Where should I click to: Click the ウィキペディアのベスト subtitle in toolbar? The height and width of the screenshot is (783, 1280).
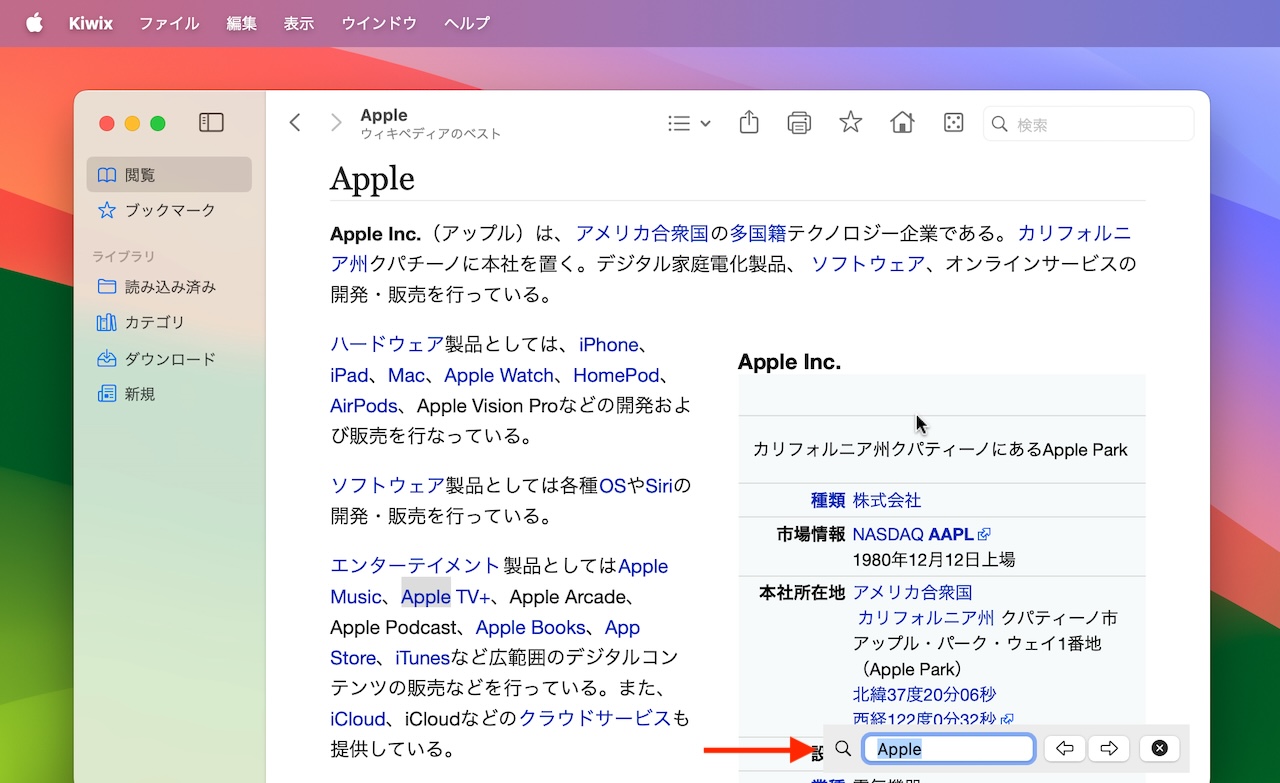point(431,134)
